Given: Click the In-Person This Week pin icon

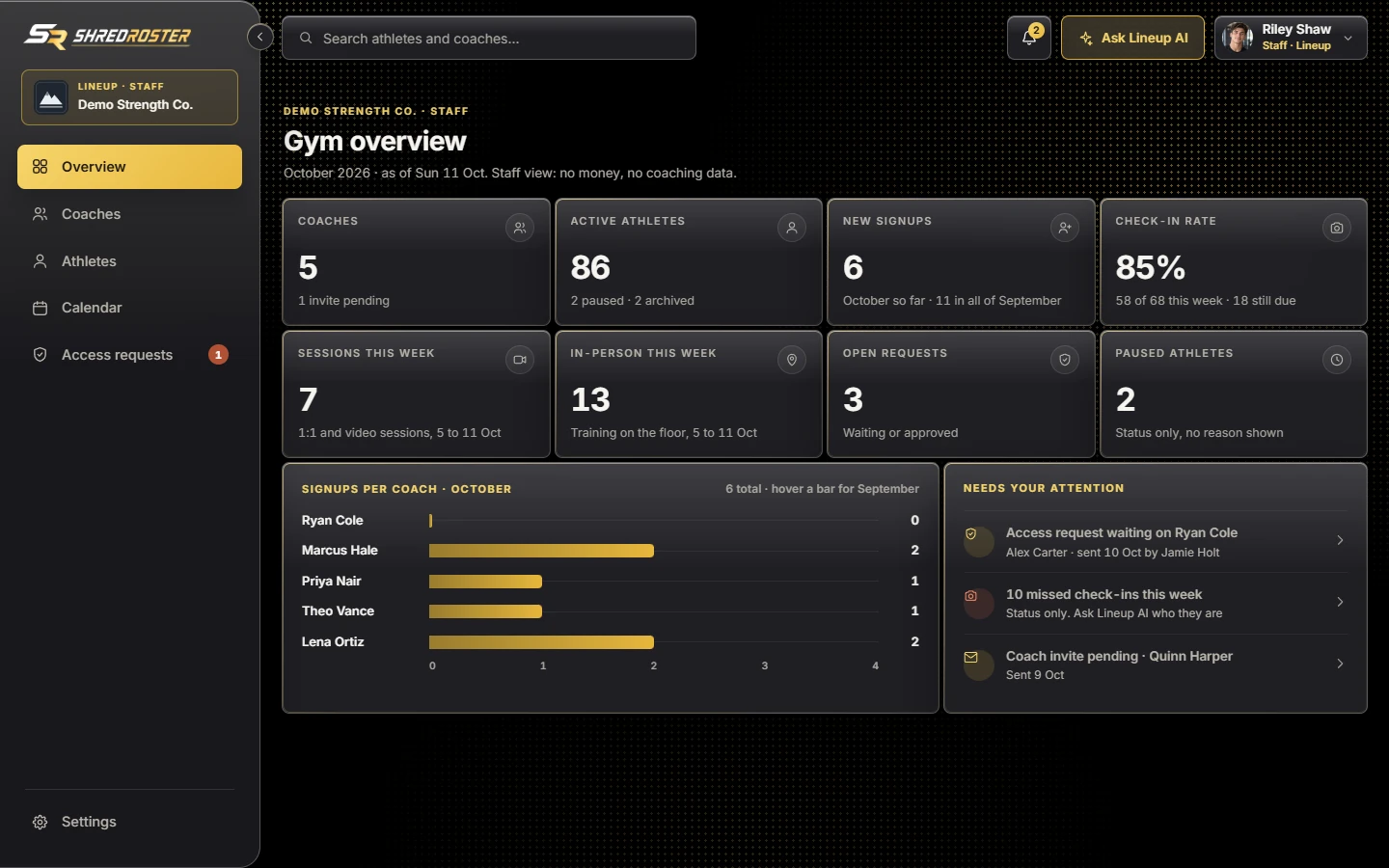Looking at the screenshot, I should tap(792, 360).
